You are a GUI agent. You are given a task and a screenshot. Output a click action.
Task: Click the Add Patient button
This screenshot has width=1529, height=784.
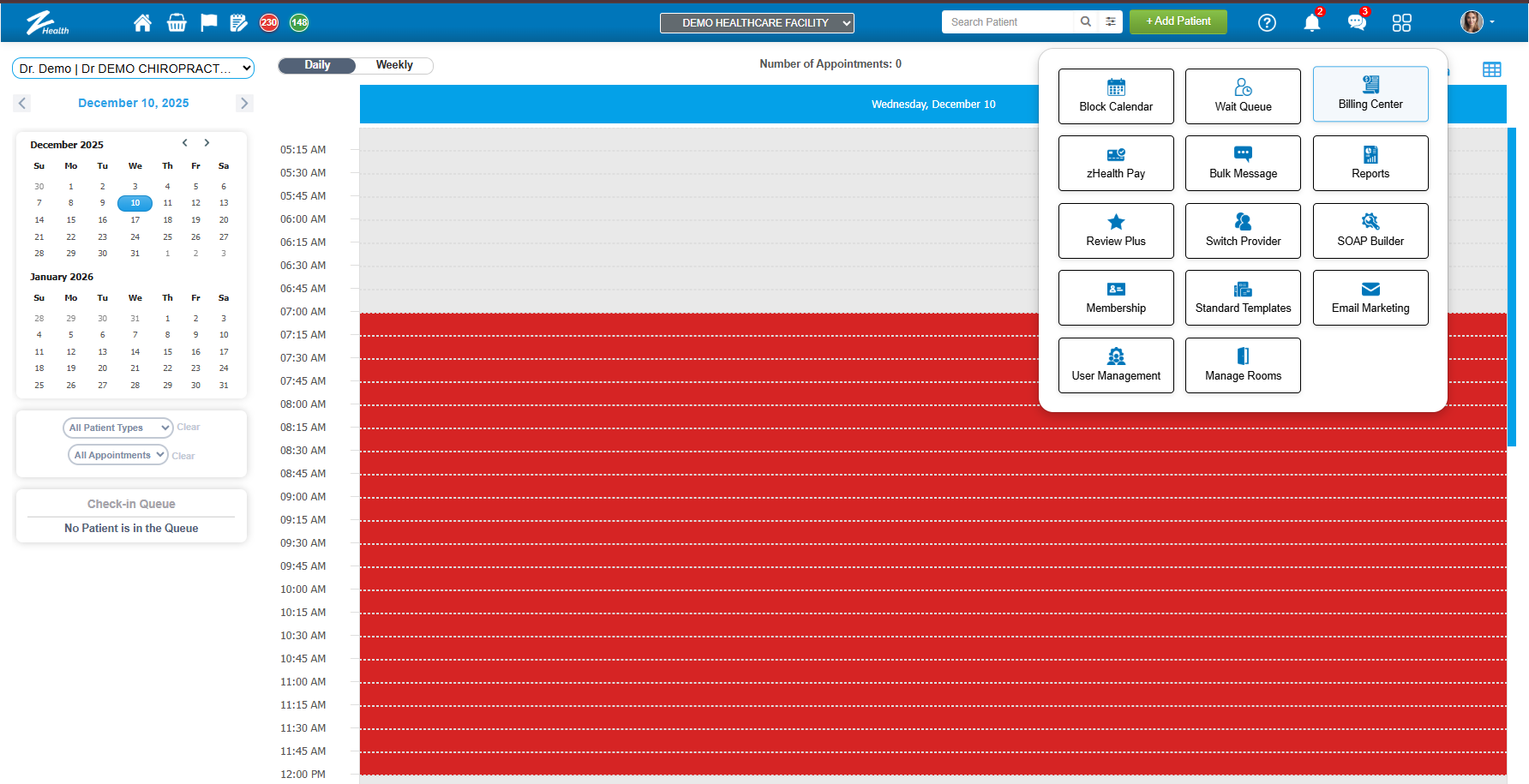[x=1178, y=21]
